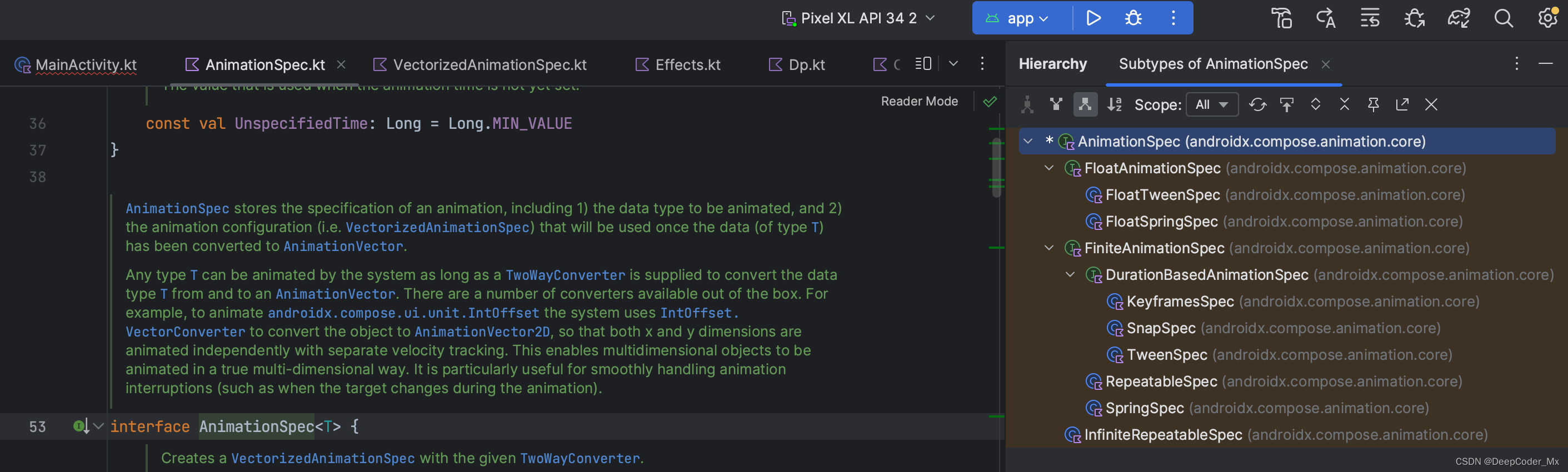Close Subtypes of AnimationSpec tab
Viewport: 1568px width, 472px height.
click(x=1326, y=64)
